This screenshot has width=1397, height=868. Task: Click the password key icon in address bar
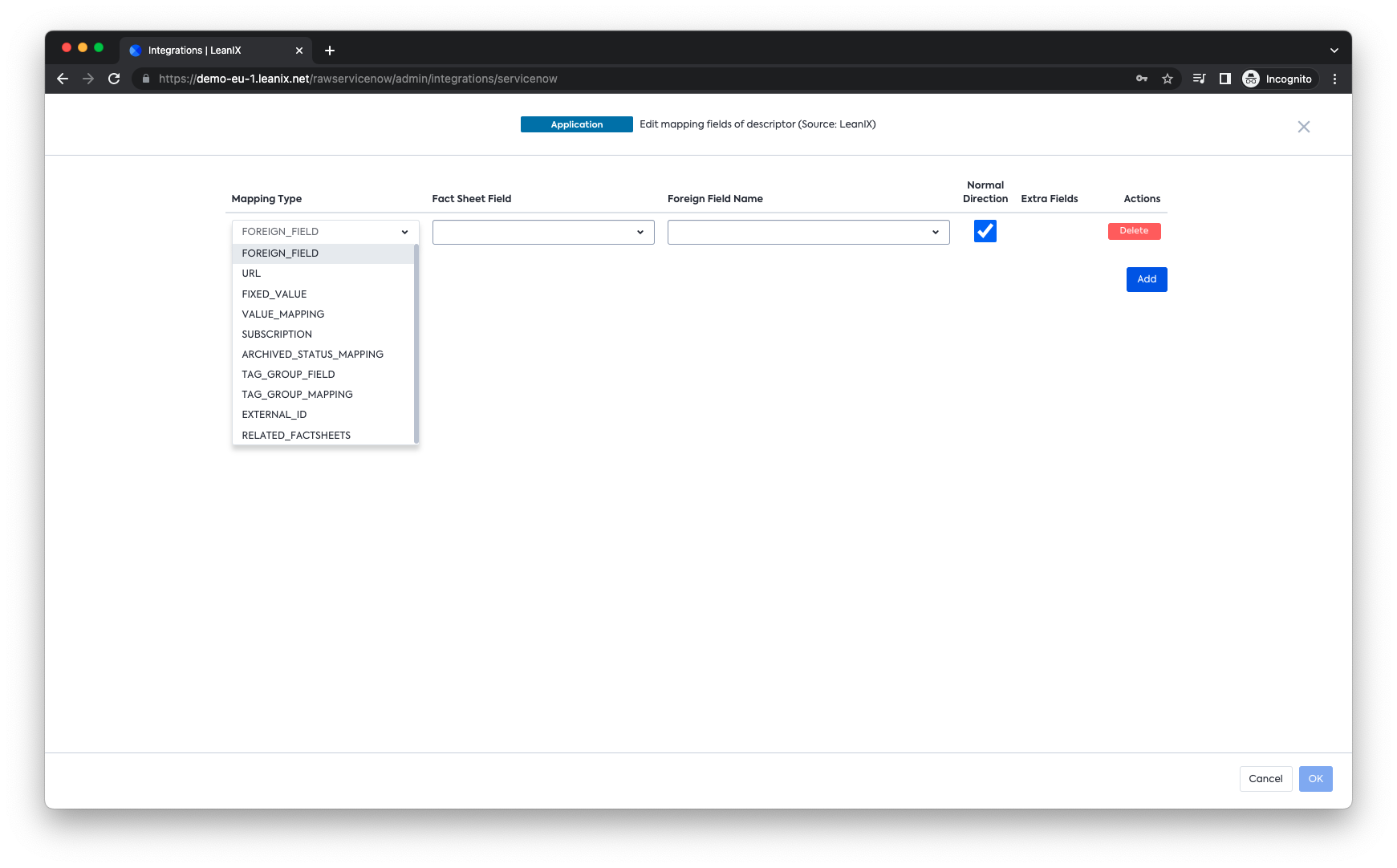click(1141, 79)
